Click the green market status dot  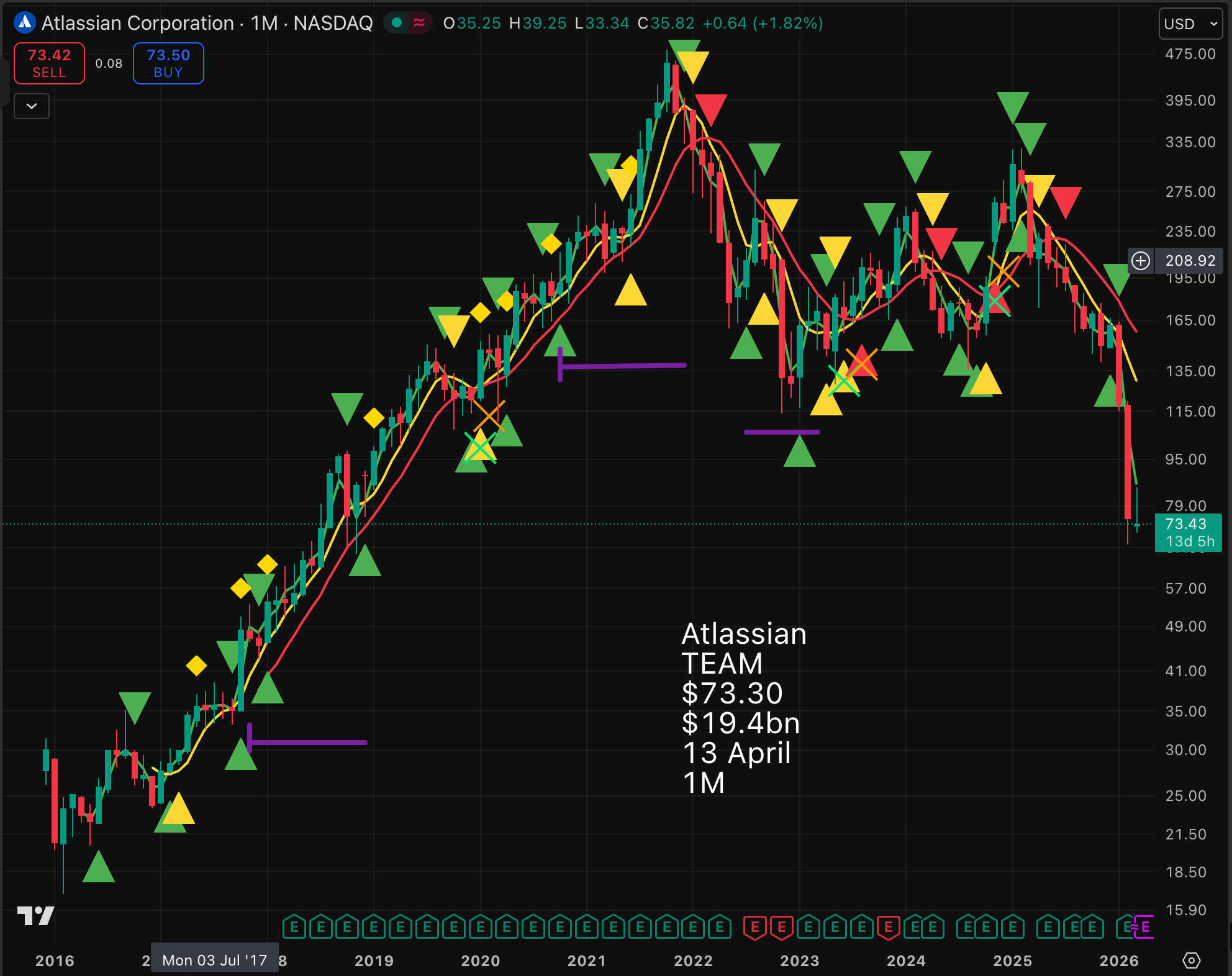pyautogui.click(x=397, y=23)
